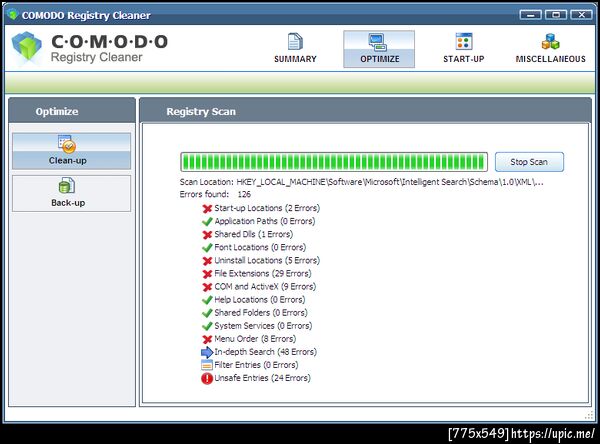Screen dimensions: 600x444
Task: Click the green check beside Font Locations
Action: (207, 248)
